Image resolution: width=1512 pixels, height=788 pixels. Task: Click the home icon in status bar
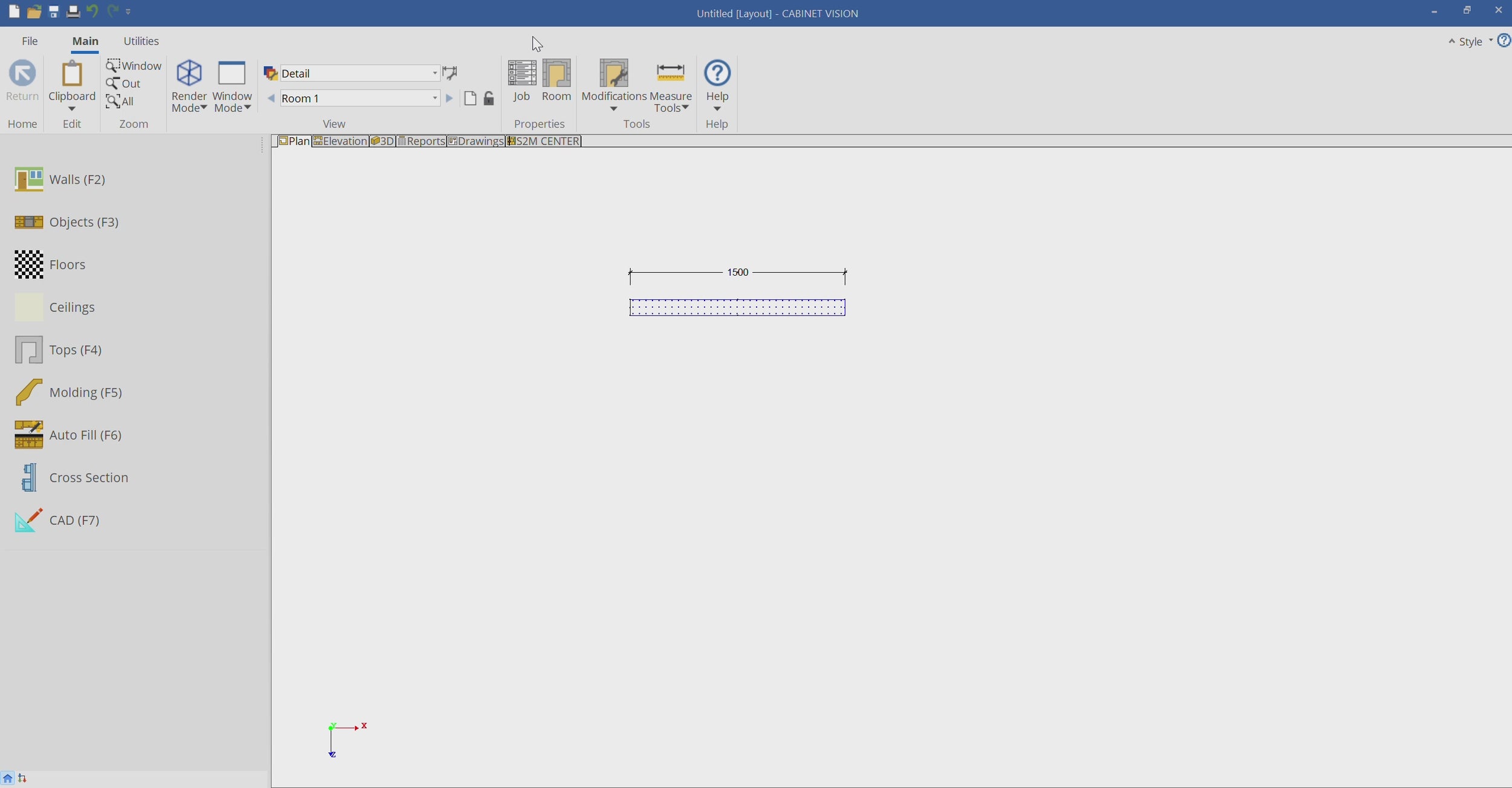click(x=7, y=778)
